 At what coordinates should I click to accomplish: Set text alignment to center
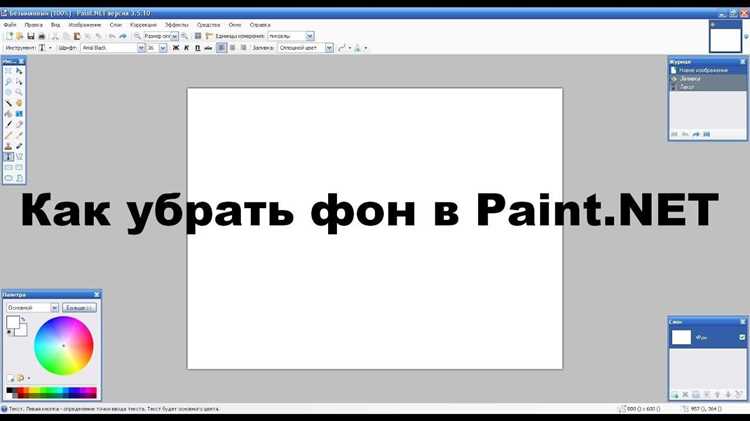232,48
